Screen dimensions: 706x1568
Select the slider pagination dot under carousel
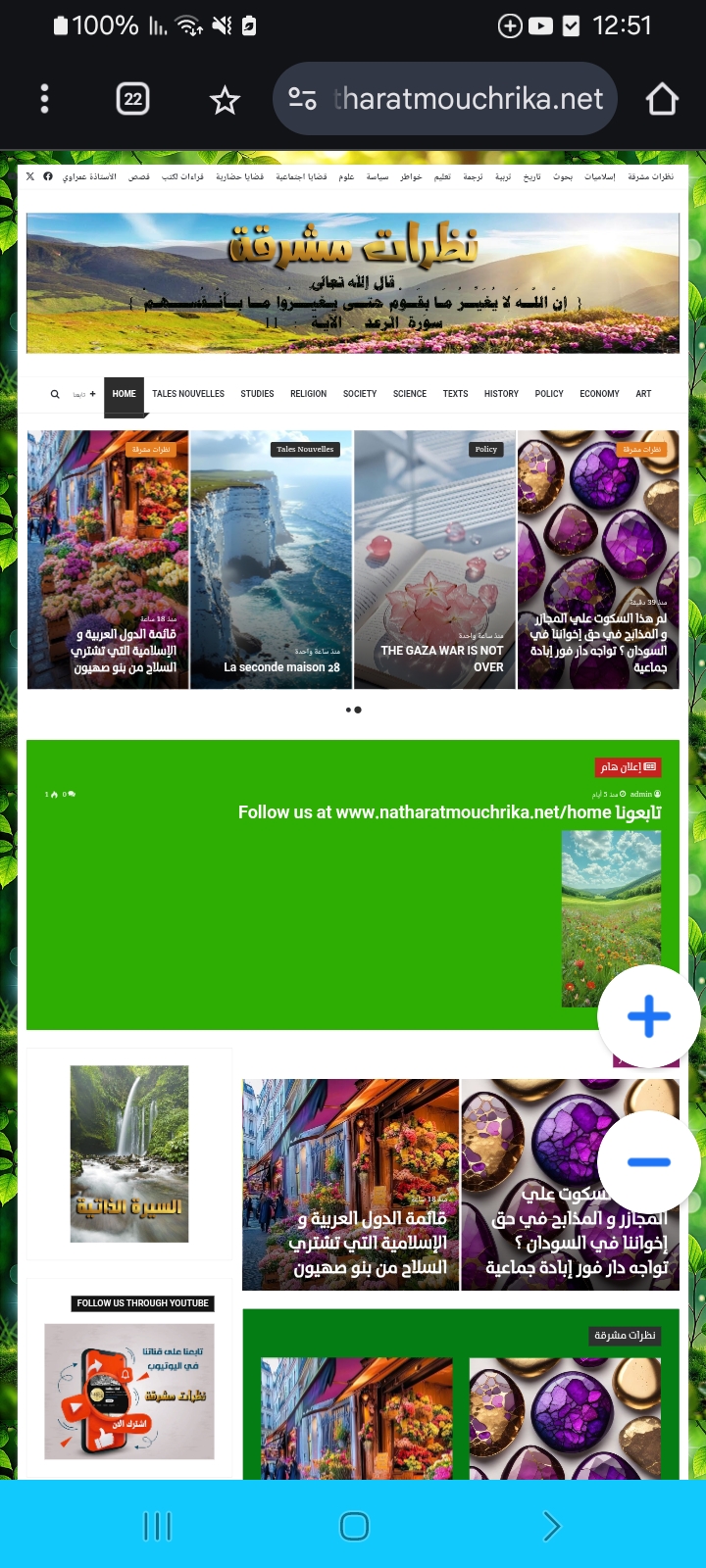coord(353,710)
